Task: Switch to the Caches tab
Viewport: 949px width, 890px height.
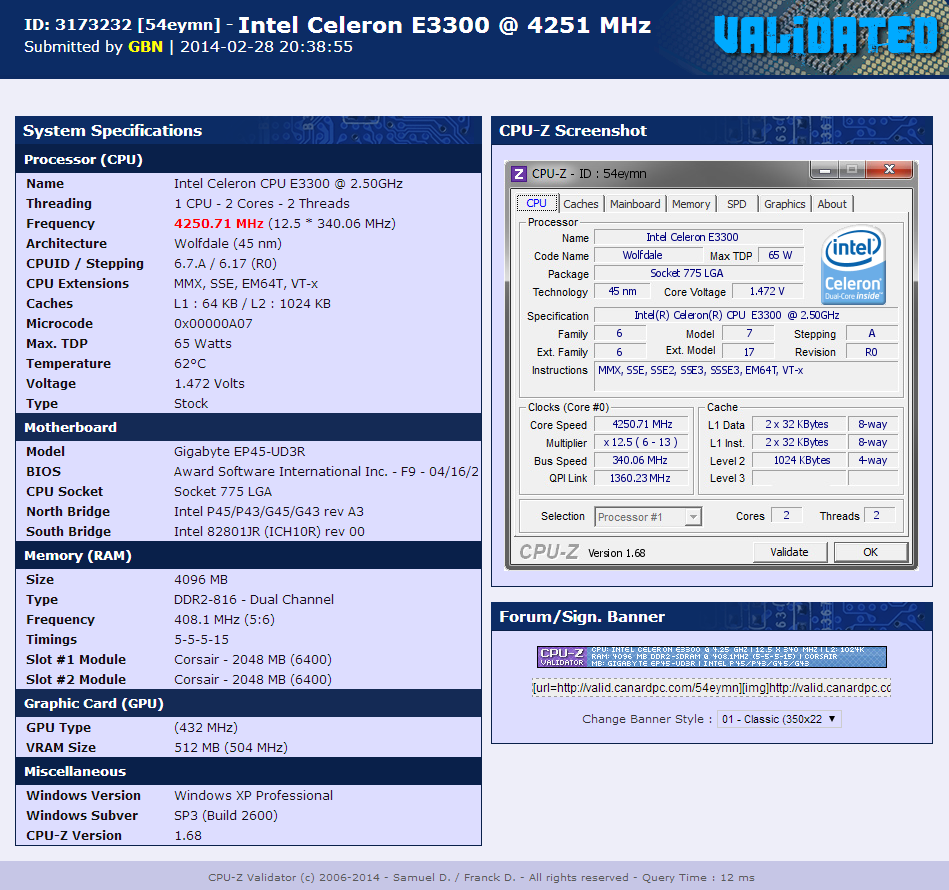Action: pyautogui.click(x=581, y=204)
